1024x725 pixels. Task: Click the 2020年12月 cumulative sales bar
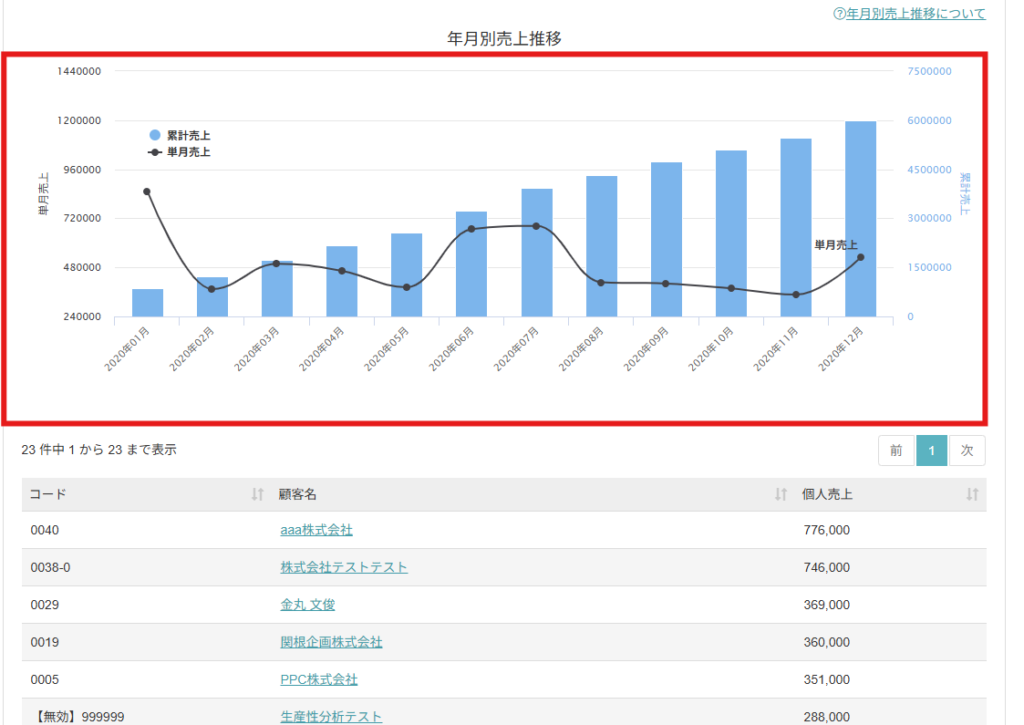click(x=860, y=220)
